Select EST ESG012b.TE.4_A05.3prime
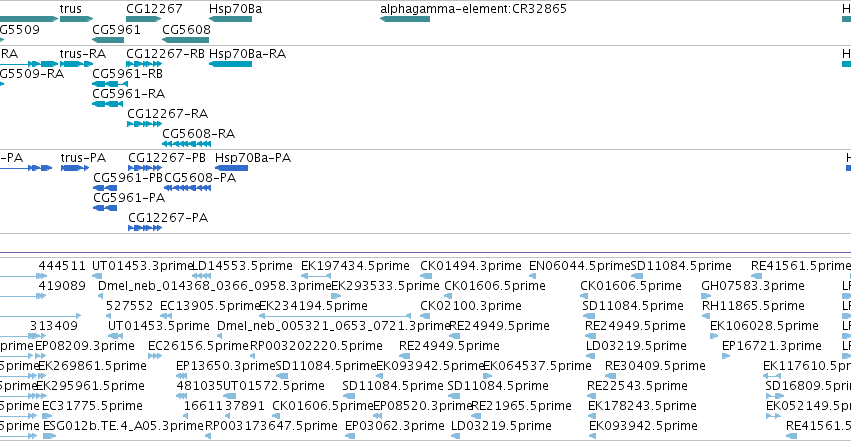Screen dimensions: 851x441 pyautogui.click(x=123, y=427)
